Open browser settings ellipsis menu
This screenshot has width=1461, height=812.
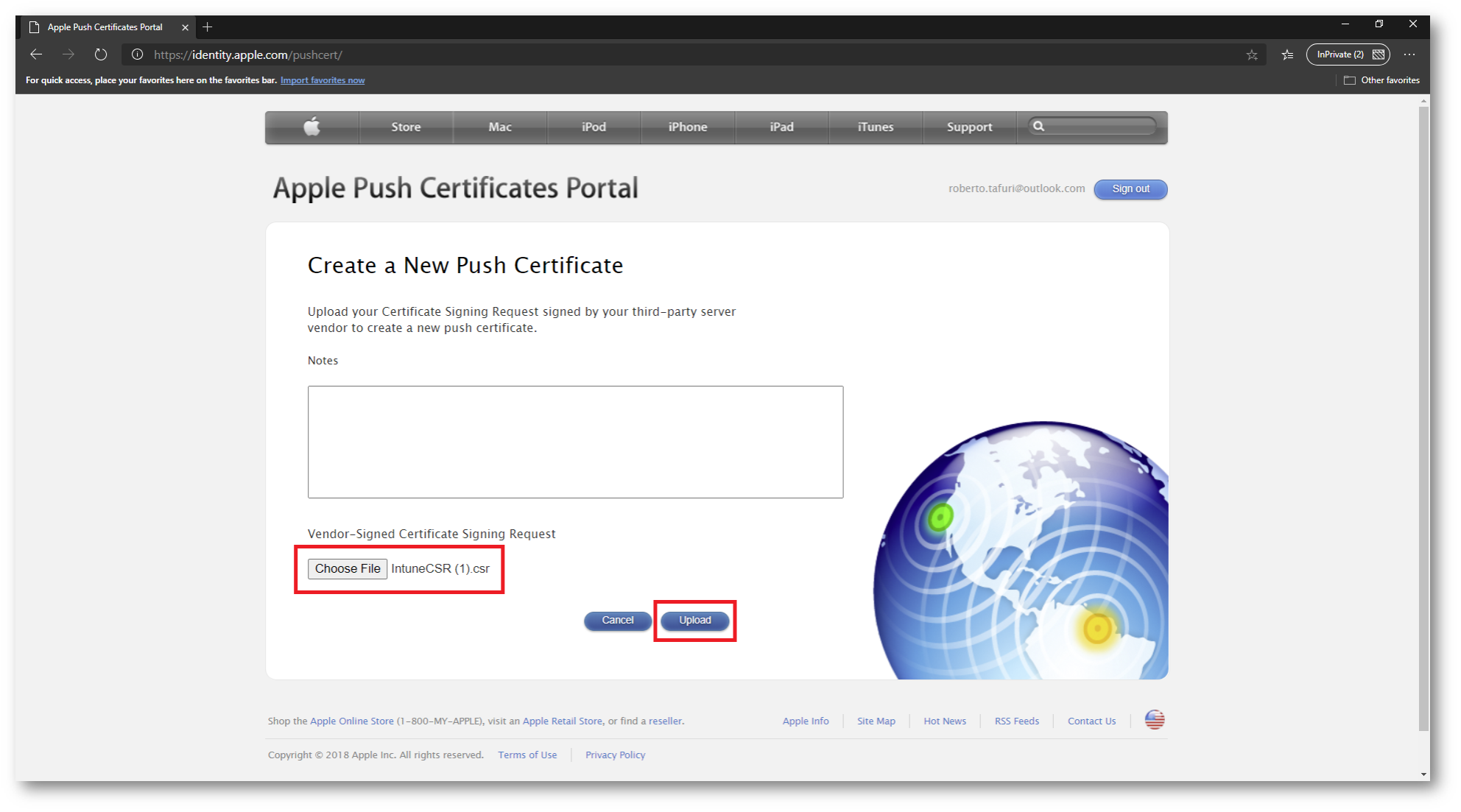click(1409, 54)
